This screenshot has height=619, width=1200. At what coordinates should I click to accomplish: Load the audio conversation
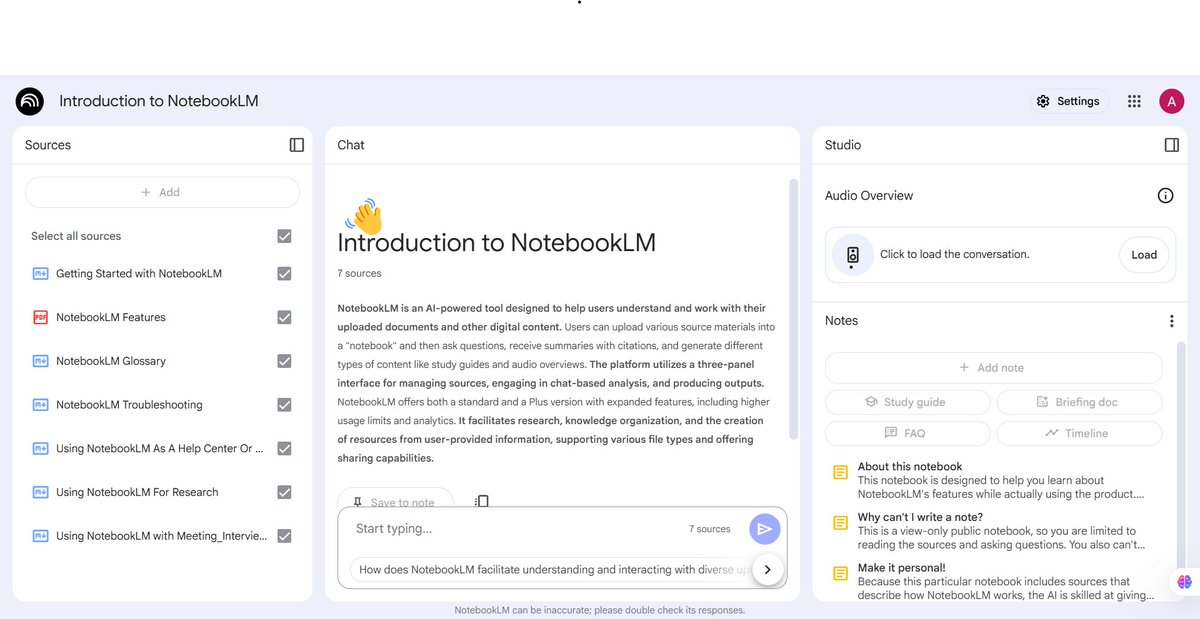tap(1143, 255)
